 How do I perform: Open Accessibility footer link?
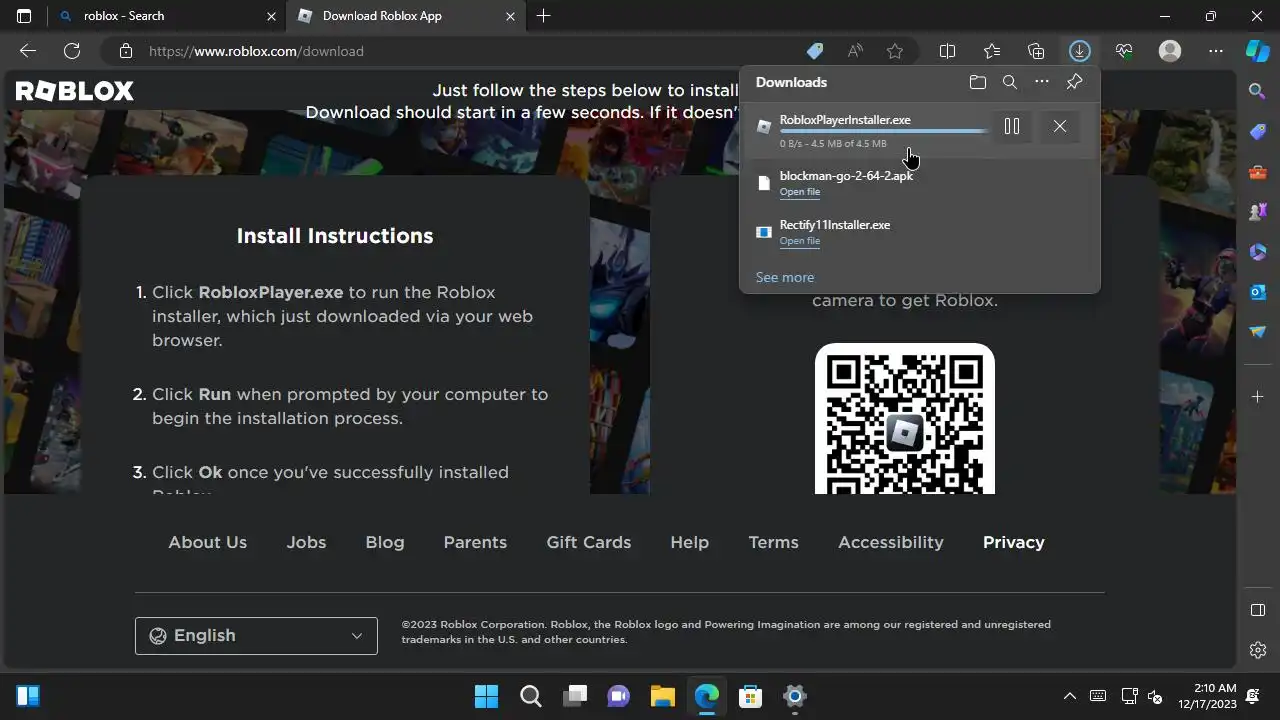pyautogui.click(x=890, y=542)
